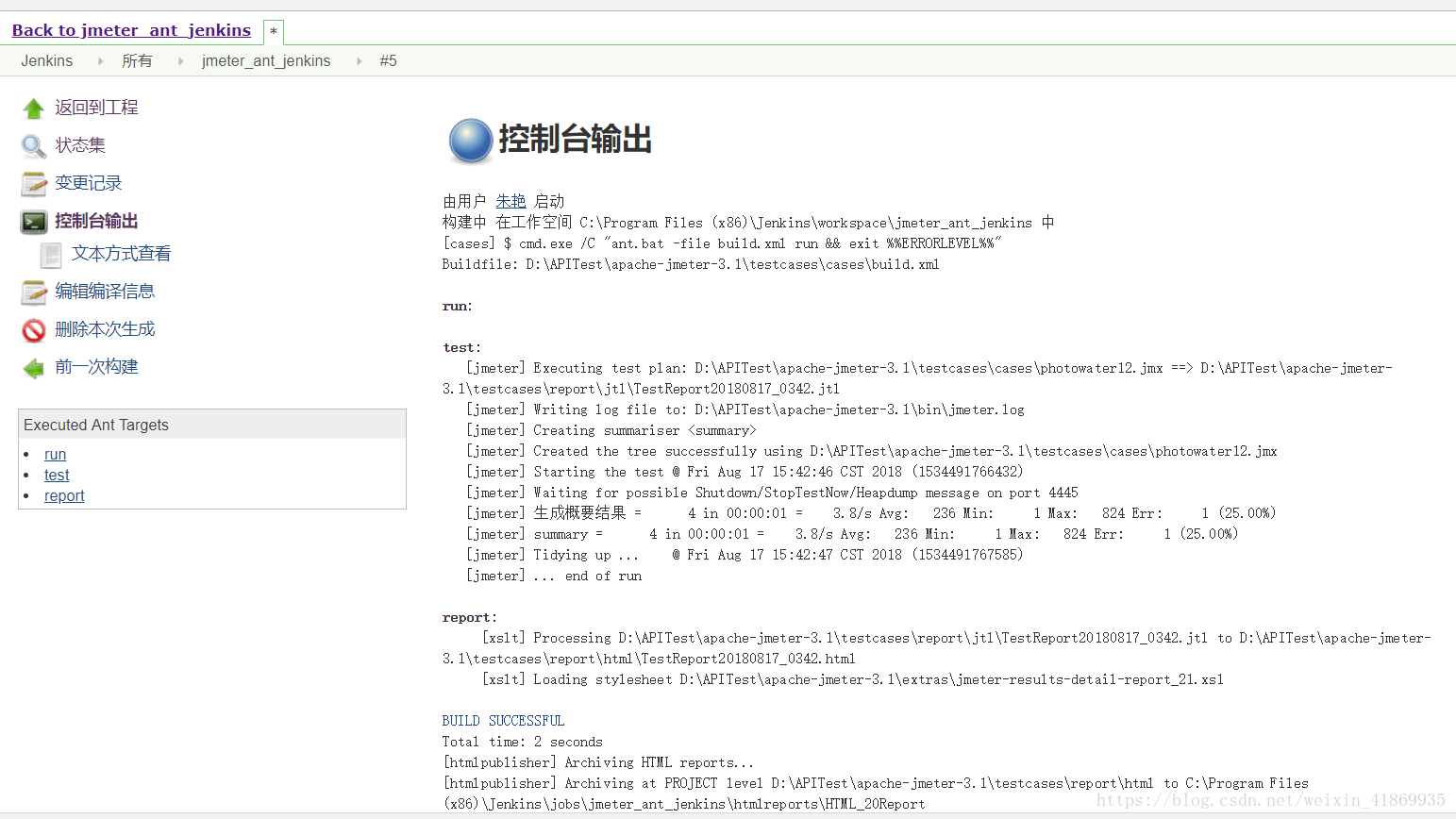Click the blue build status ball icon

click(471, 142)
